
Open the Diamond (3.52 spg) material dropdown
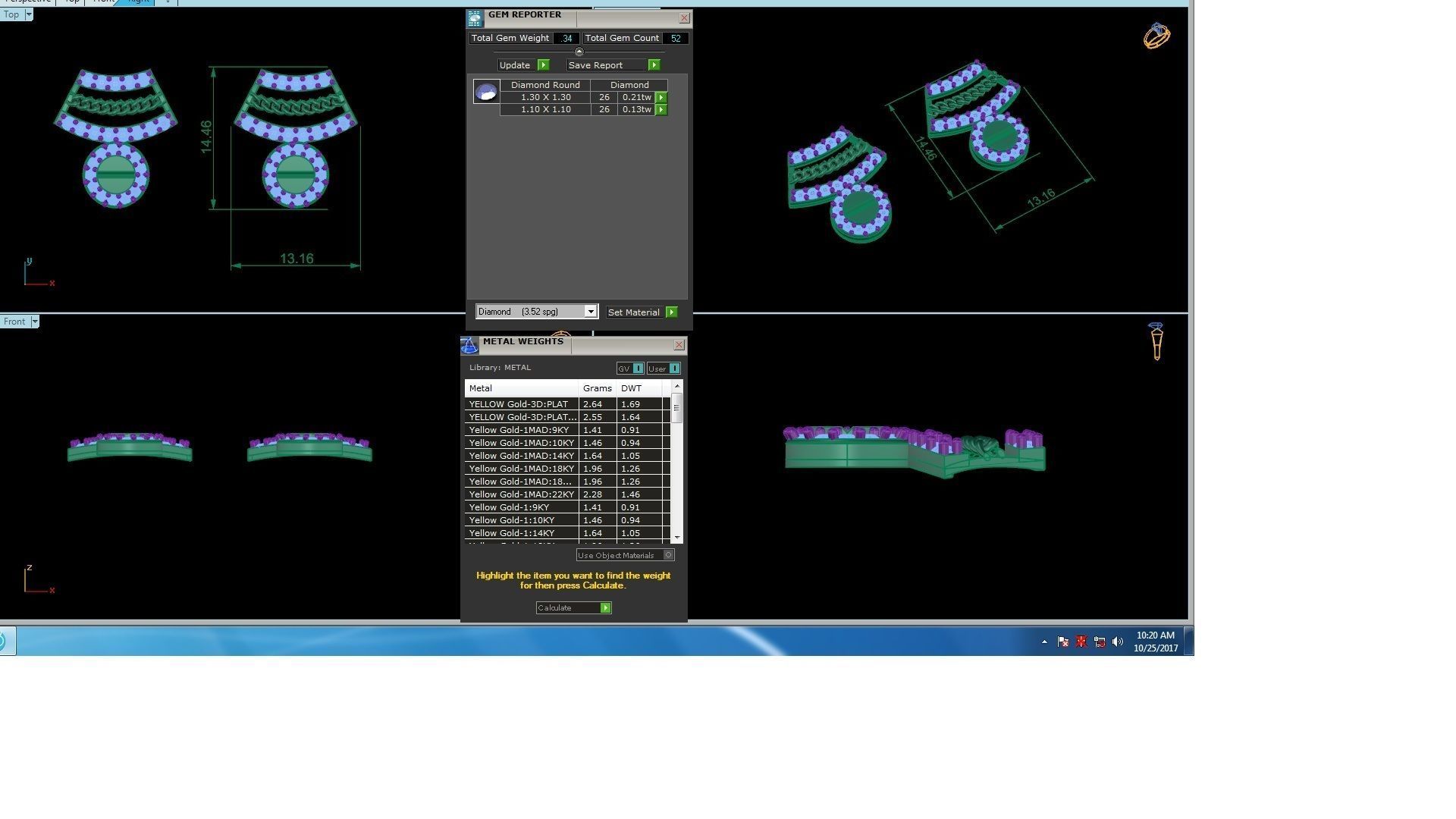coord(590,312)
